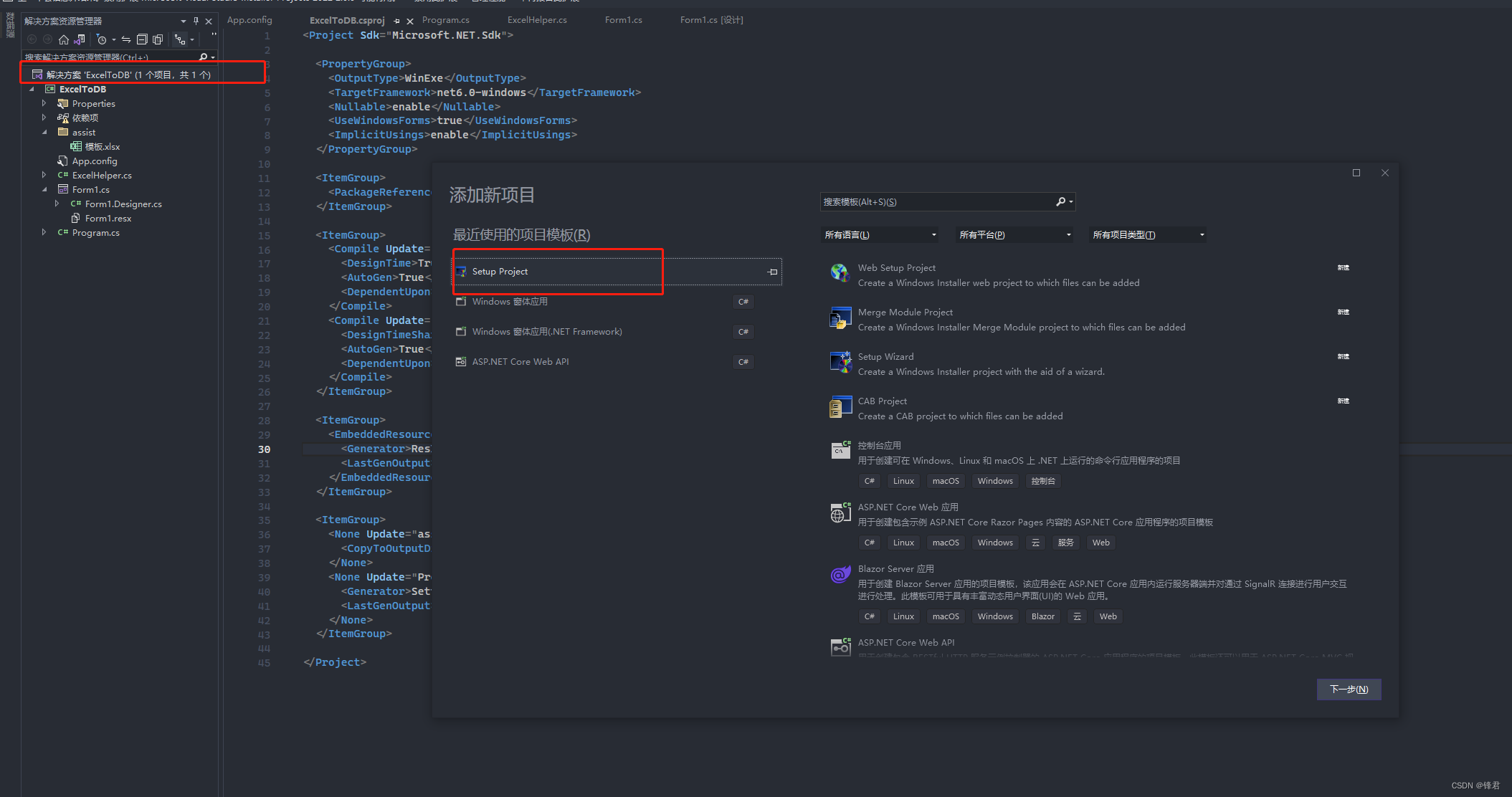Collapse all items in Solution Explorer
Viewport: 1512px width, 797px height.
(142, 39)
